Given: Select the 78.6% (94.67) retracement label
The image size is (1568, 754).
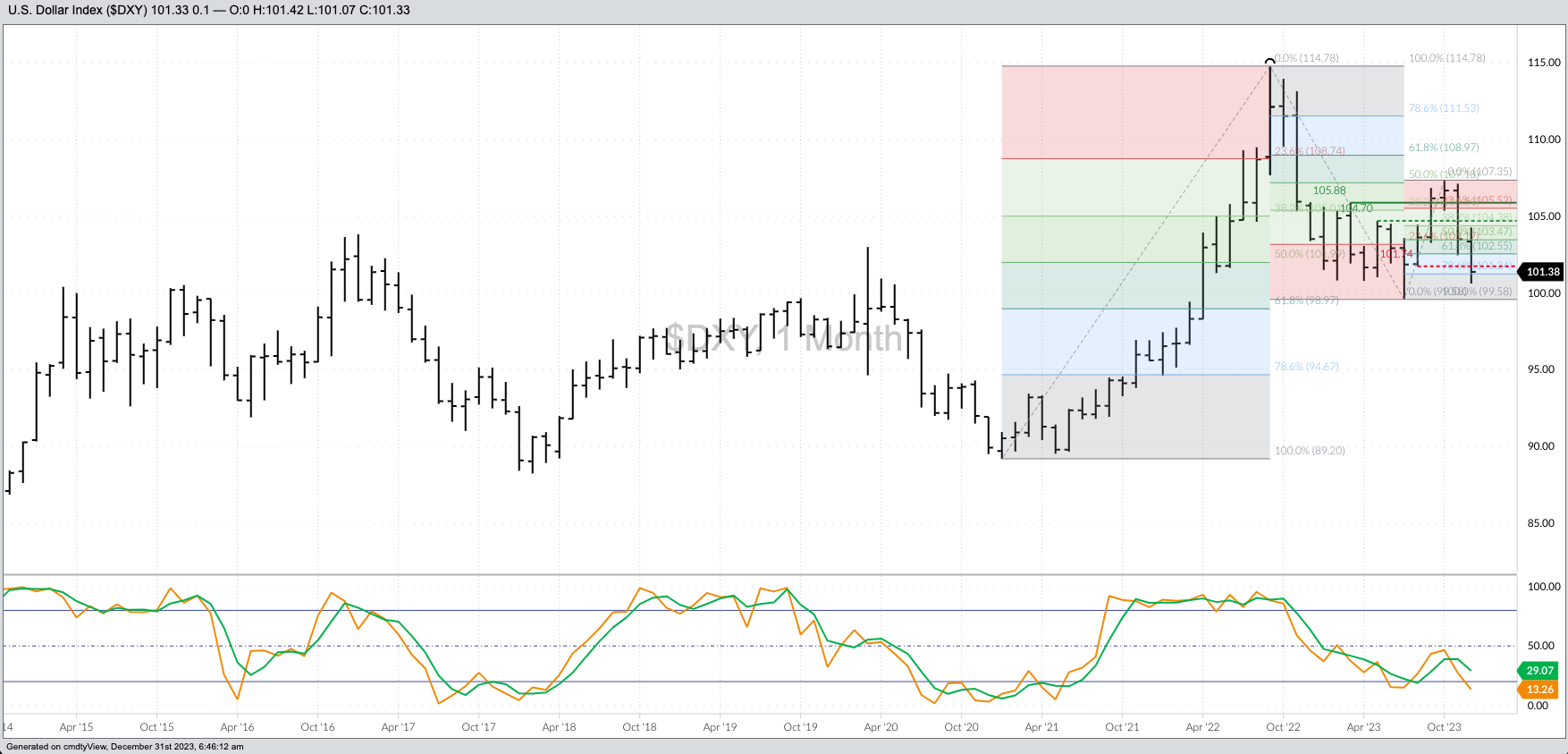Looking at the screenshot, I should point(1306,367).
